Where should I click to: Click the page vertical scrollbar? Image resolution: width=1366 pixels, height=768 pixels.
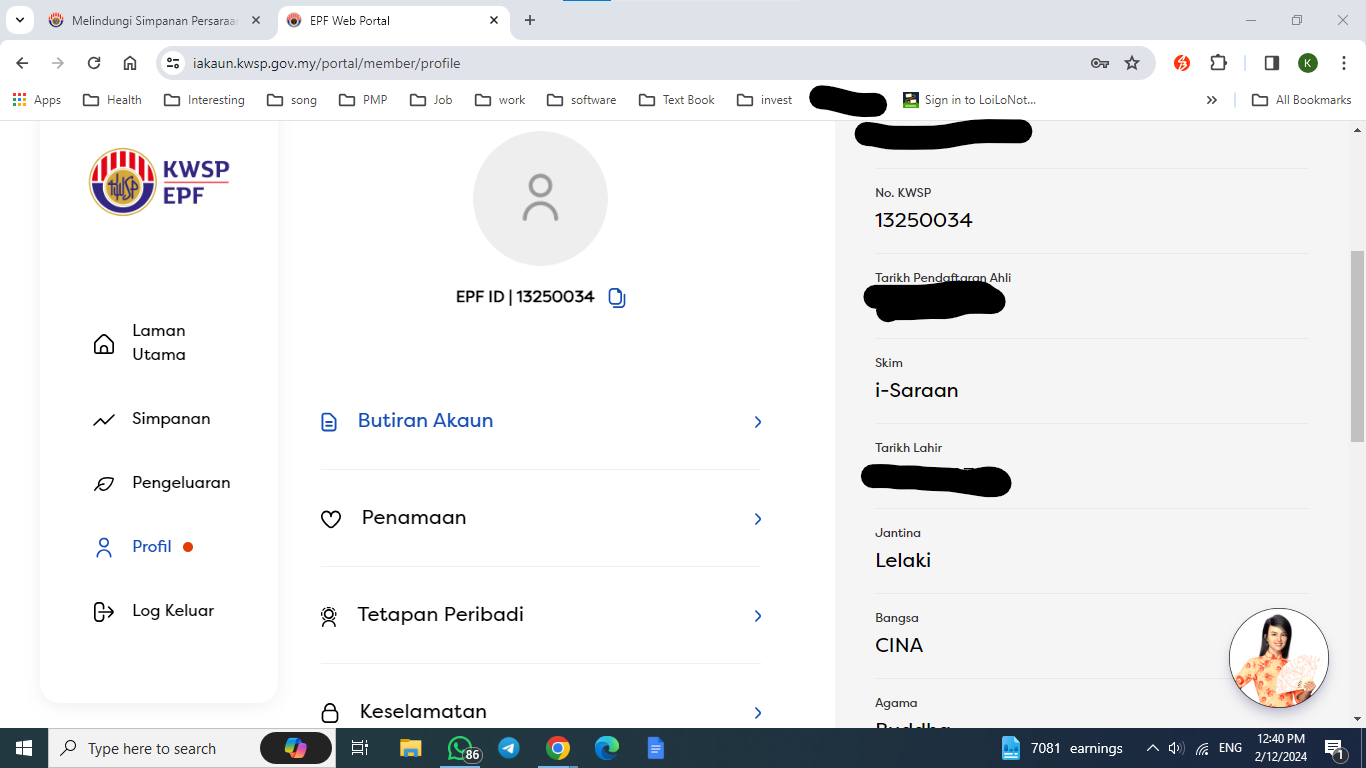point(1357,345)
